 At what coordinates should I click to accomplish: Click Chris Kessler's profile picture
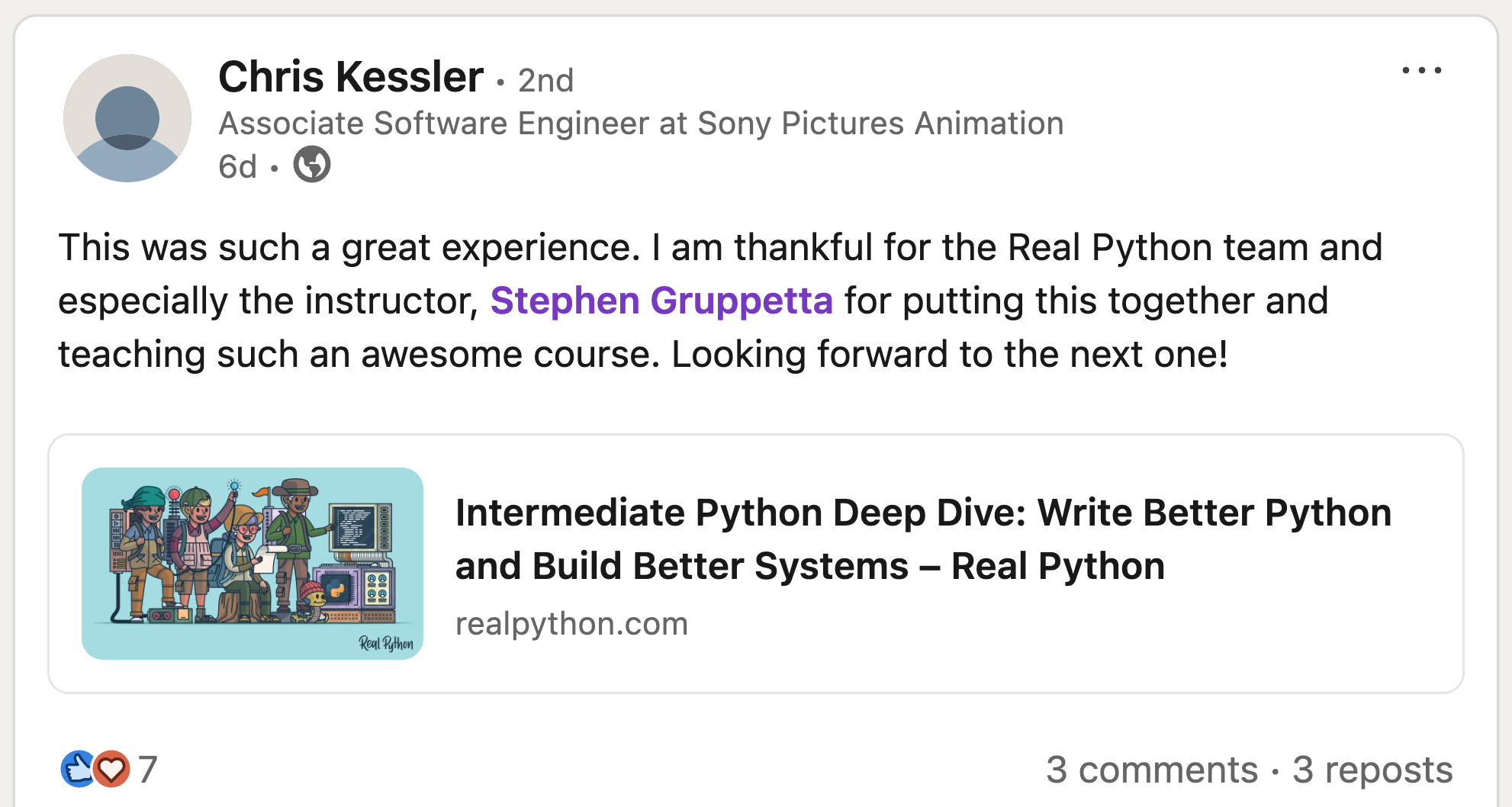click(x=127, y=118)
